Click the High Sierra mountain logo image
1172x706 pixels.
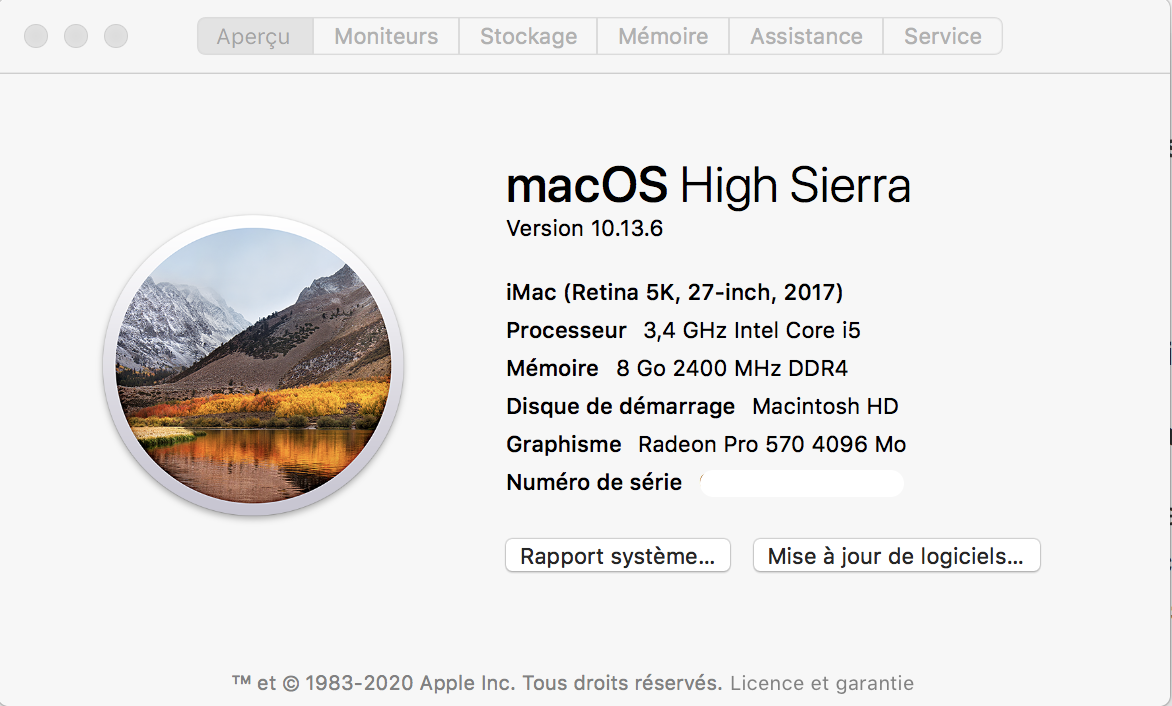coord(253,366)
